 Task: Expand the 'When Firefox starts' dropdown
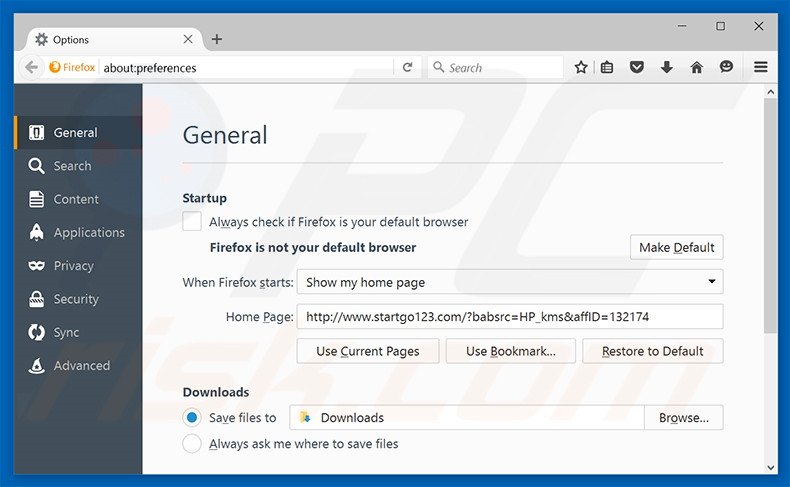(510, 282)
